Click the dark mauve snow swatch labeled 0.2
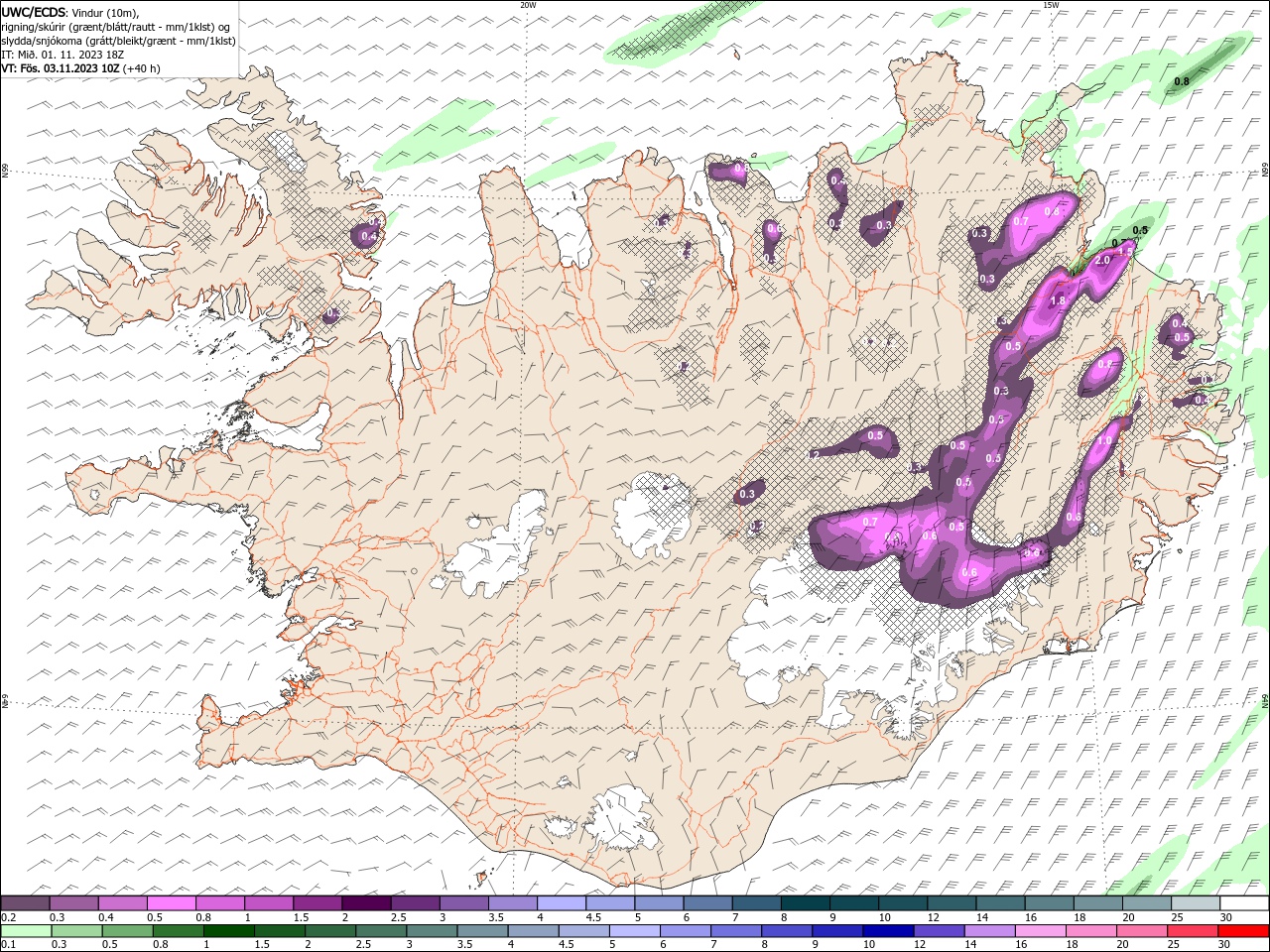 [26, 903]
